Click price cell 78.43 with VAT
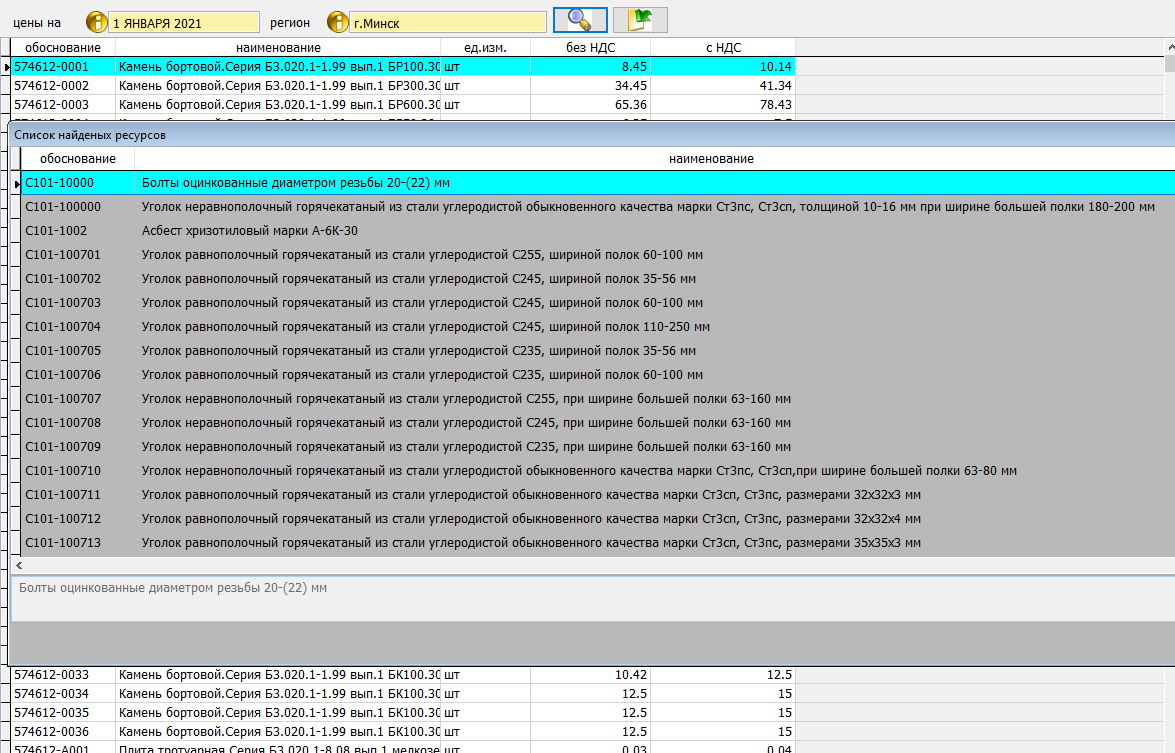This screenshot has height=753, width=1175. pos(723,105)
